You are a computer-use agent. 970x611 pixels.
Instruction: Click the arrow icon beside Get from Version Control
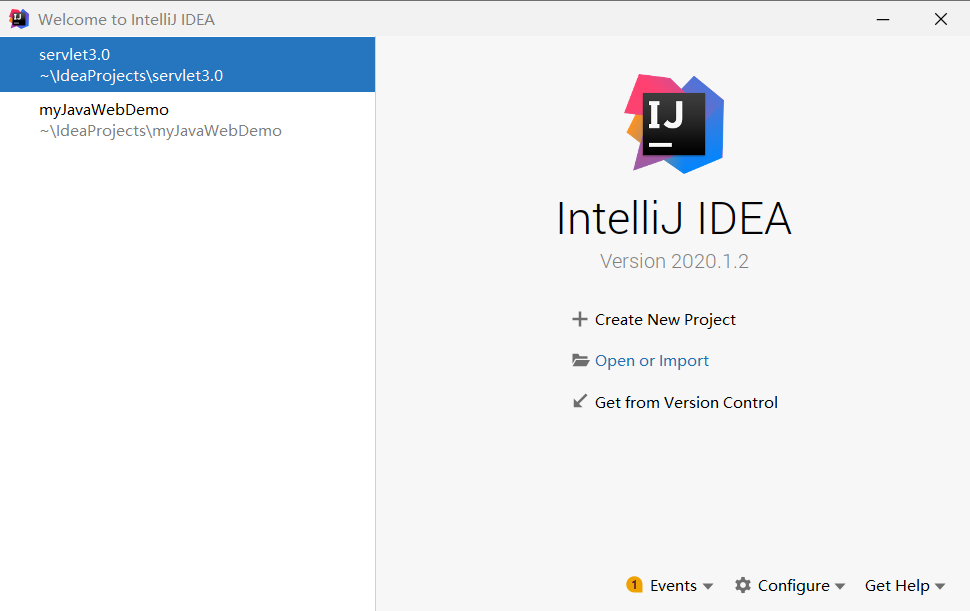[580, 401]
